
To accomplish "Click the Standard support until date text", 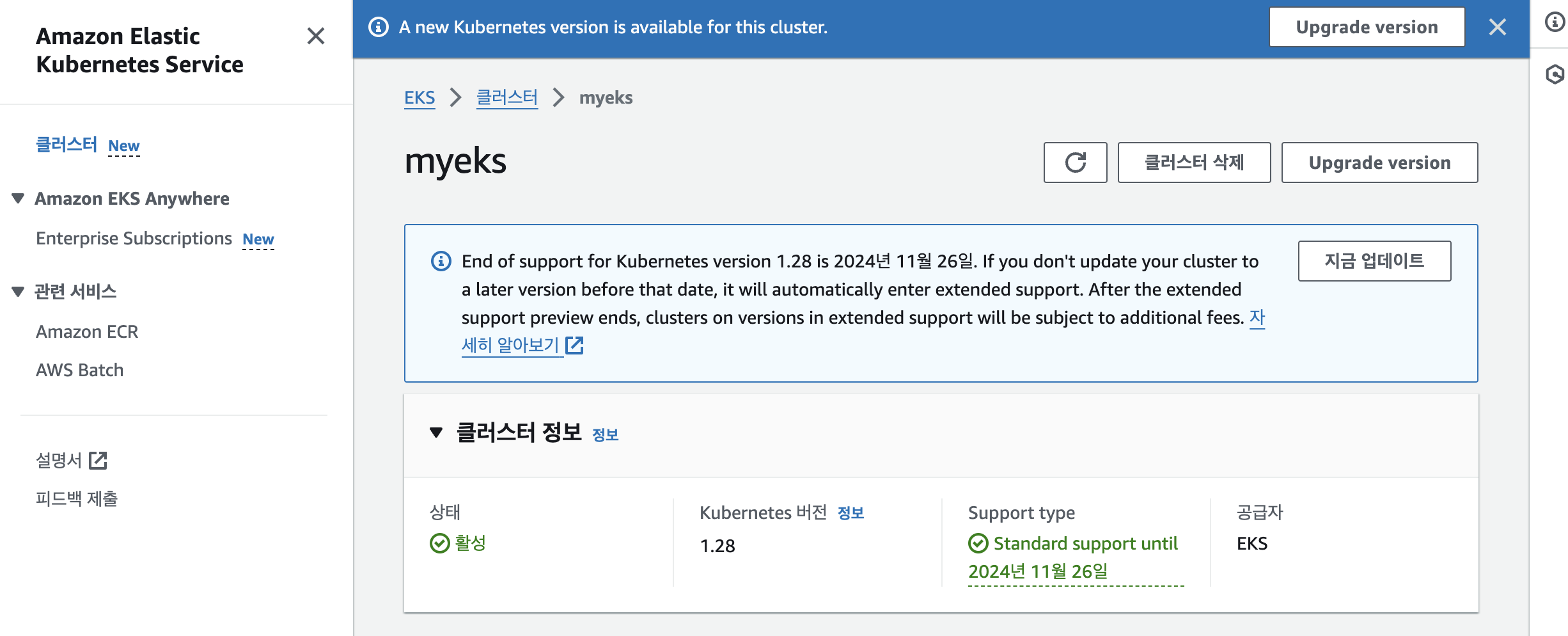I will coord(1076,557).
